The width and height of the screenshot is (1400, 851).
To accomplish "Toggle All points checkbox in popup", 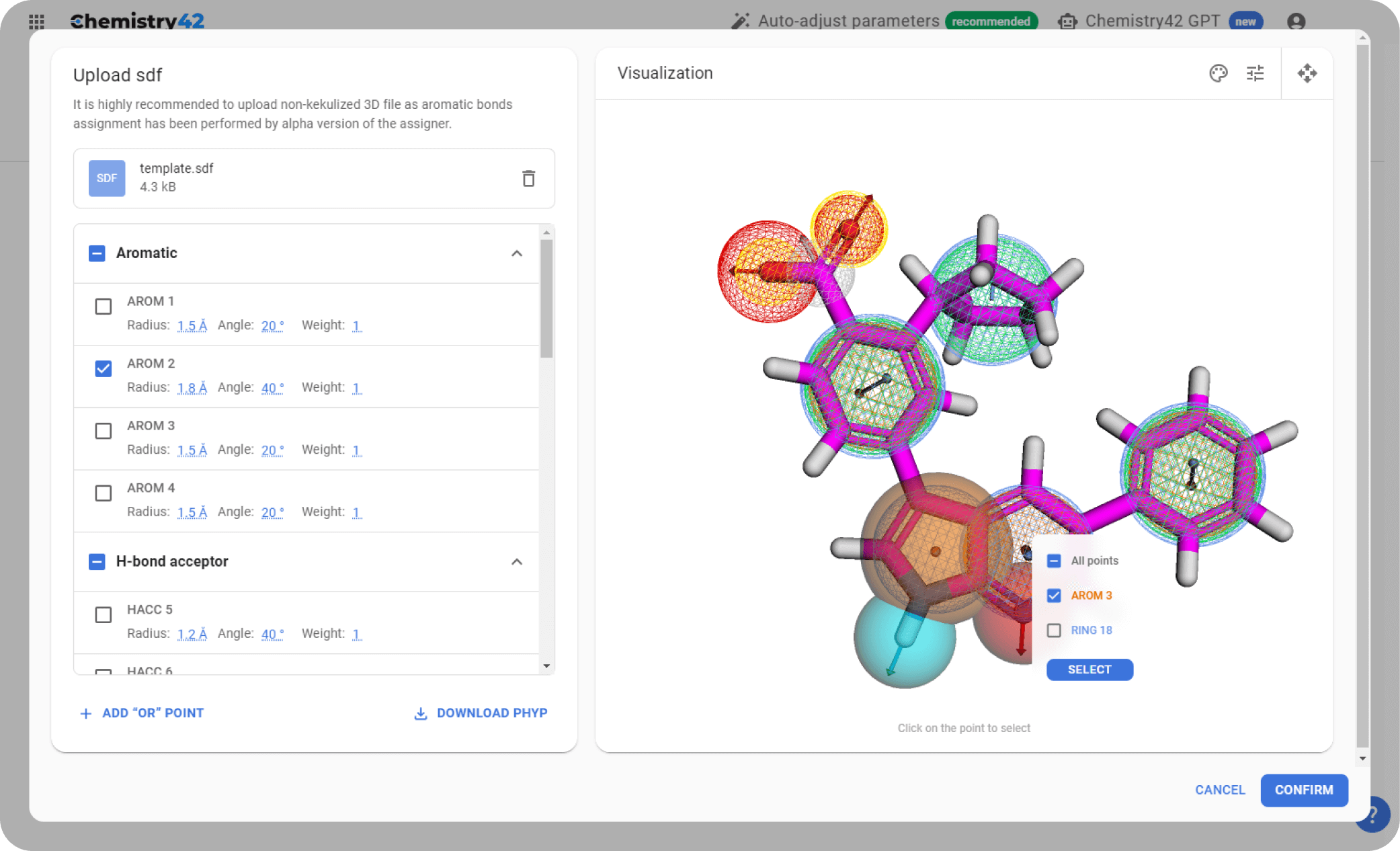I will (x=1054, y=561).
